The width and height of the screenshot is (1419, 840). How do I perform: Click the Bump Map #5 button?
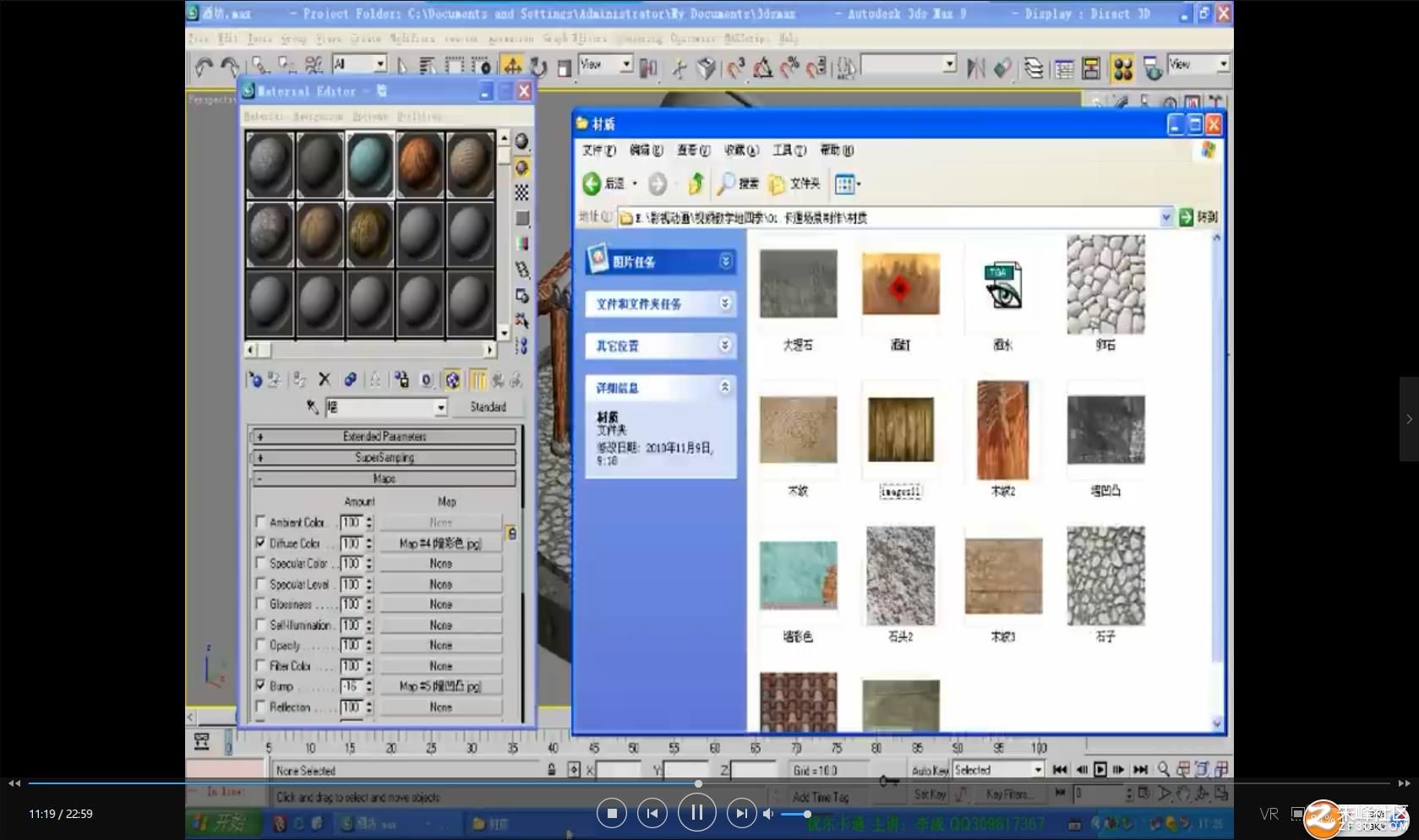440,686
